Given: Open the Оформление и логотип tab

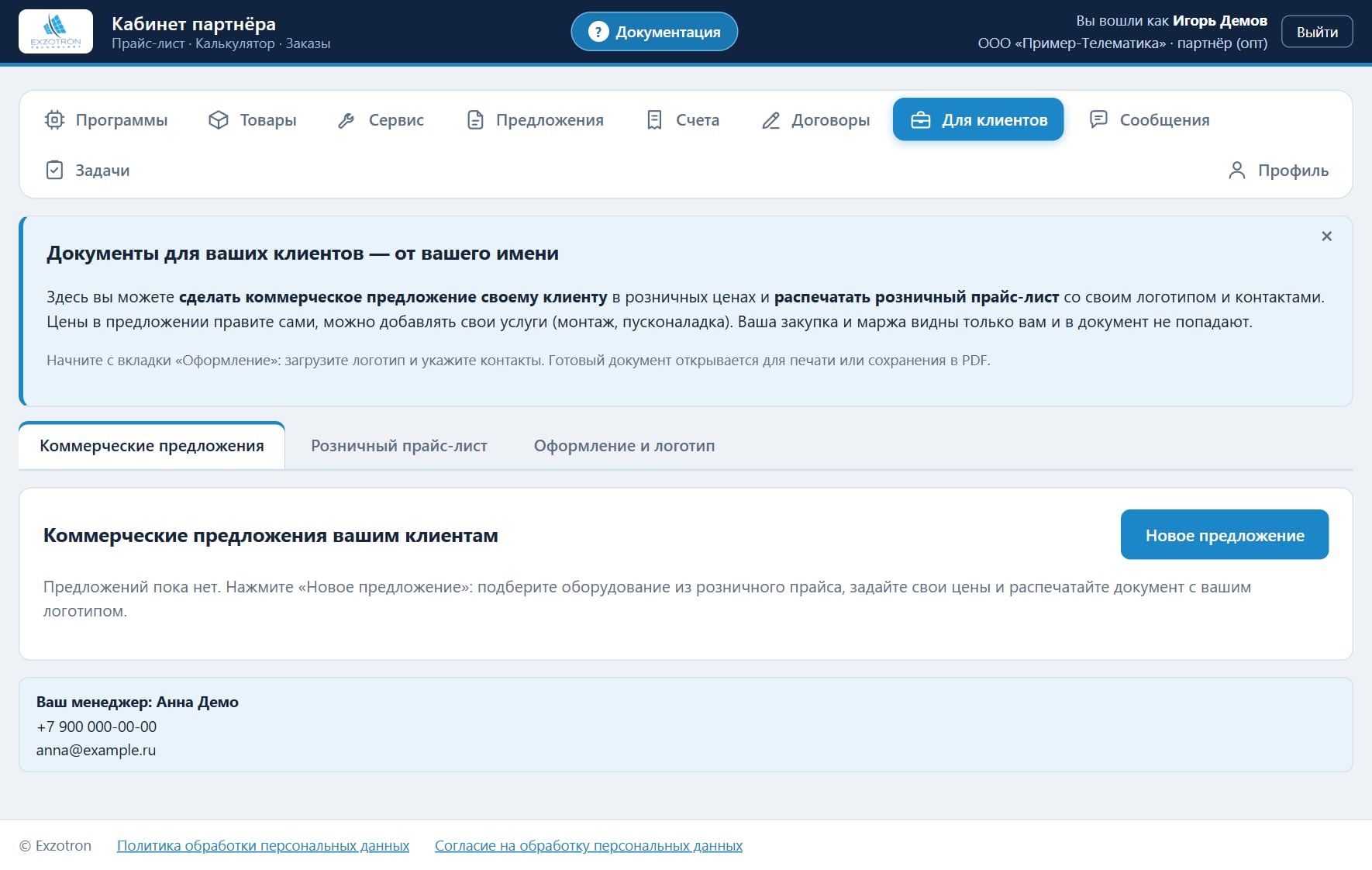Looking at the screenshot, I should pos(624,446).
